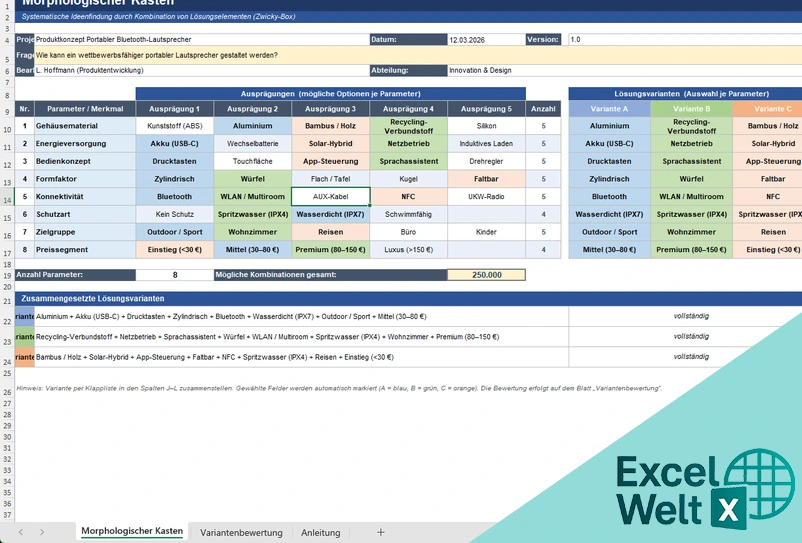The height and width of the screenshot is (543, 802).
Task: Open Variante A dropdown cell Aluminium
Action: click(609, 126)
